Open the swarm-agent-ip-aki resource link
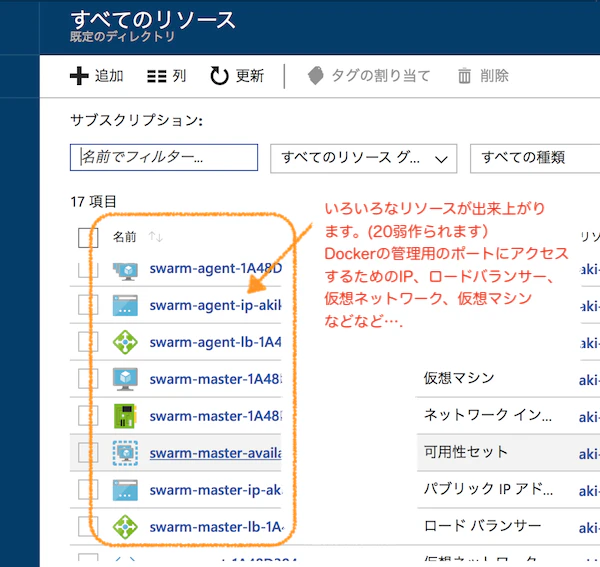The height and width of the screenshot is (567, 600). (x=215, y=305)
